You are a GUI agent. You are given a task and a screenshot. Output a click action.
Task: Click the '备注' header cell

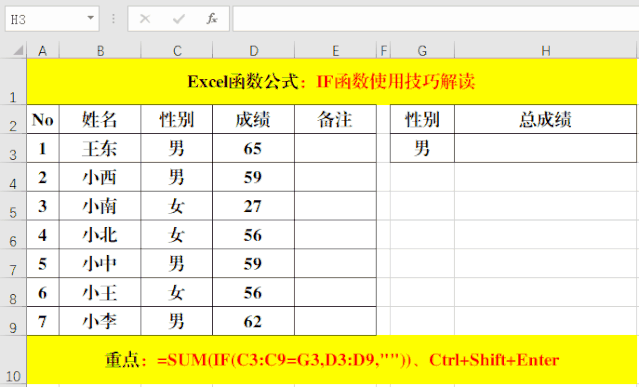tap(335, 119)
